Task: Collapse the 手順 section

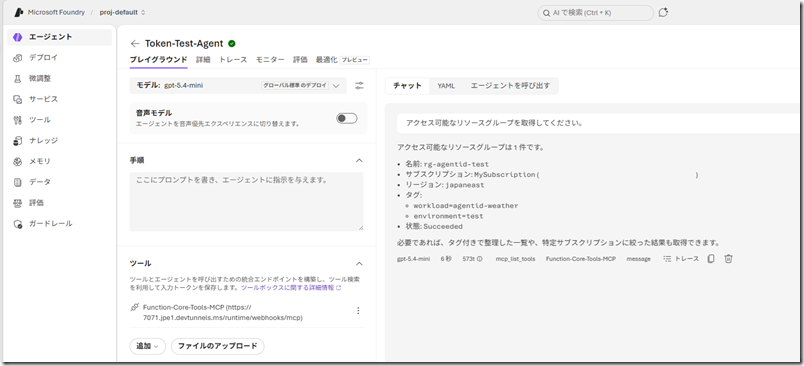Action: pos(359,160)
